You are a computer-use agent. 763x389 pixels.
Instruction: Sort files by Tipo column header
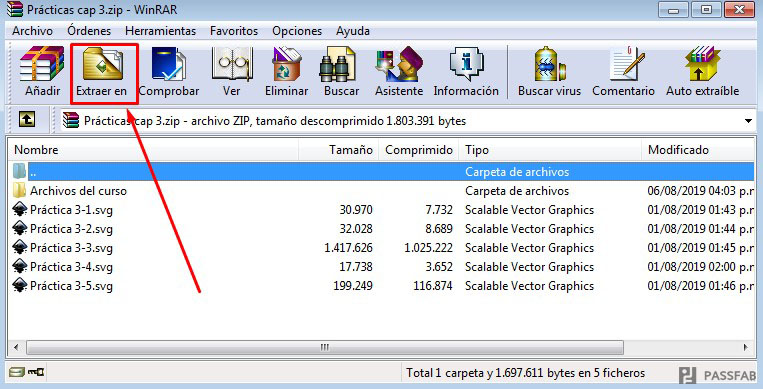coord(550,150)
